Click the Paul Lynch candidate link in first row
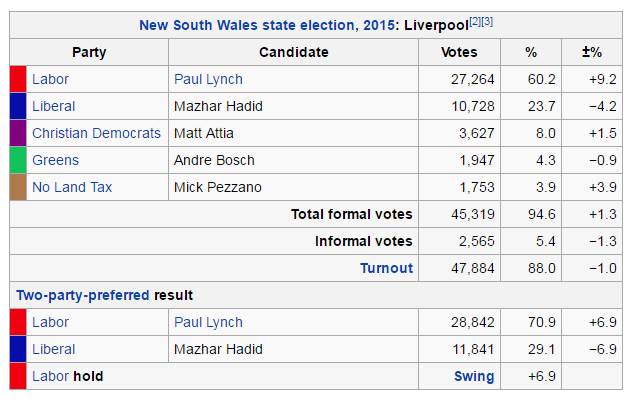629x402 pixels. click(208, 79)
